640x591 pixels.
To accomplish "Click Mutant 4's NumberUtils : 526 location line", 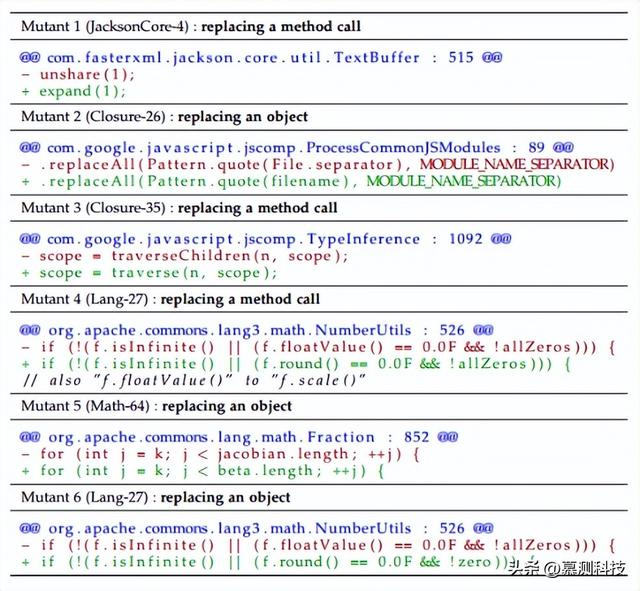I will click(256, 330).
